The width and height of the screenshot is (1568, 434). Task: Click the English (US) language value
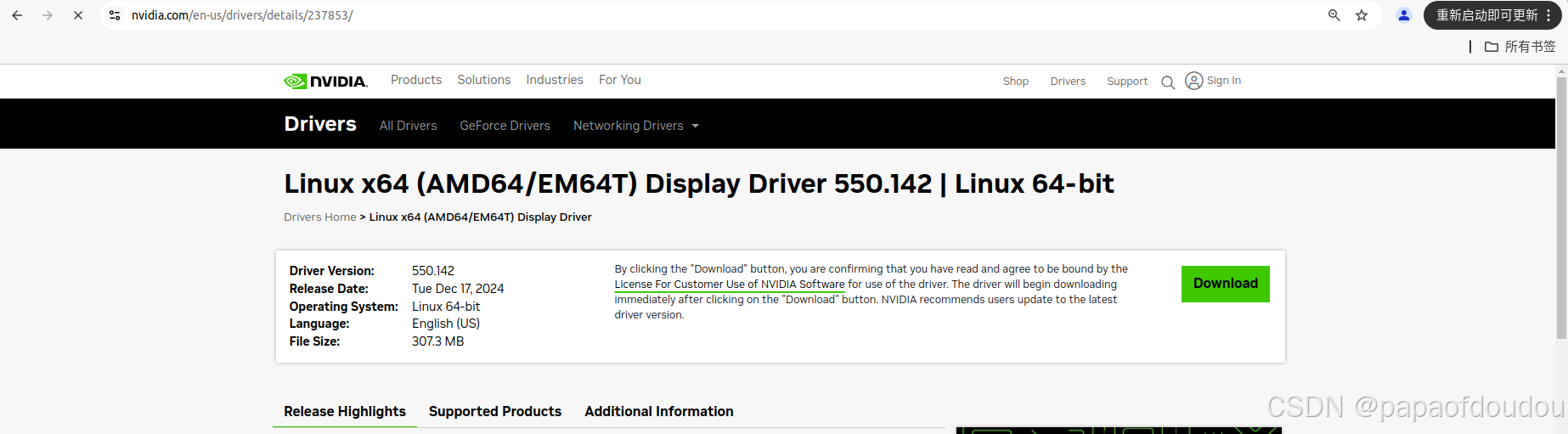click(x=446, y=324)
